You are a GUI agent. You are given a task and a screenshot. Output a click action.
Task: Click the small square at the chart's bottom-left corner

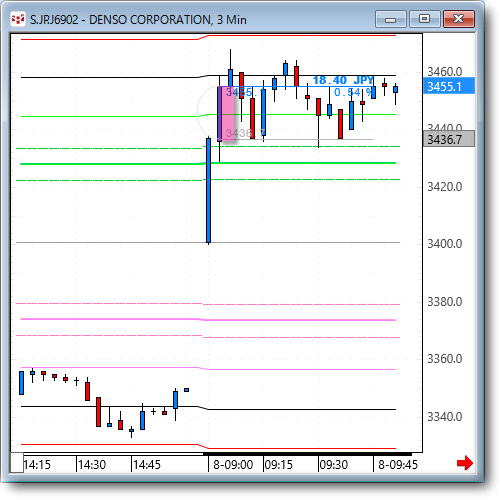click(17, 462)
